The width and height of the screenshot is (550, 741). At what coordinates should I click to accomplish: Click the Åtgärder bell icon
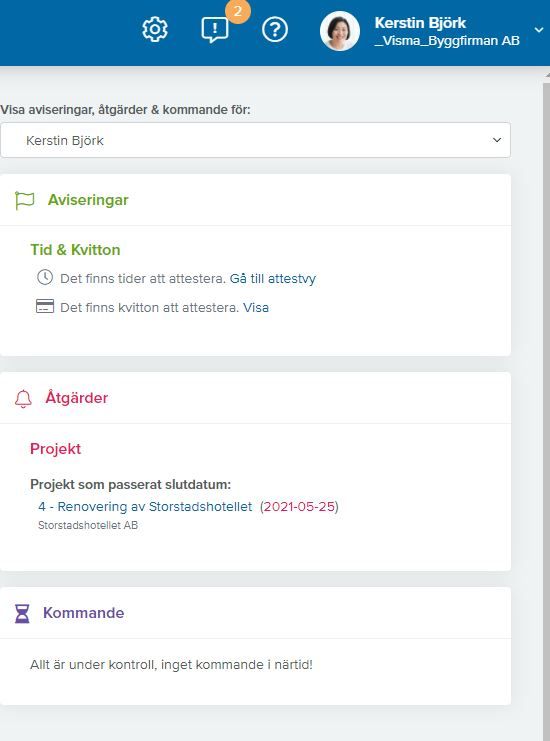pos(23,398)
